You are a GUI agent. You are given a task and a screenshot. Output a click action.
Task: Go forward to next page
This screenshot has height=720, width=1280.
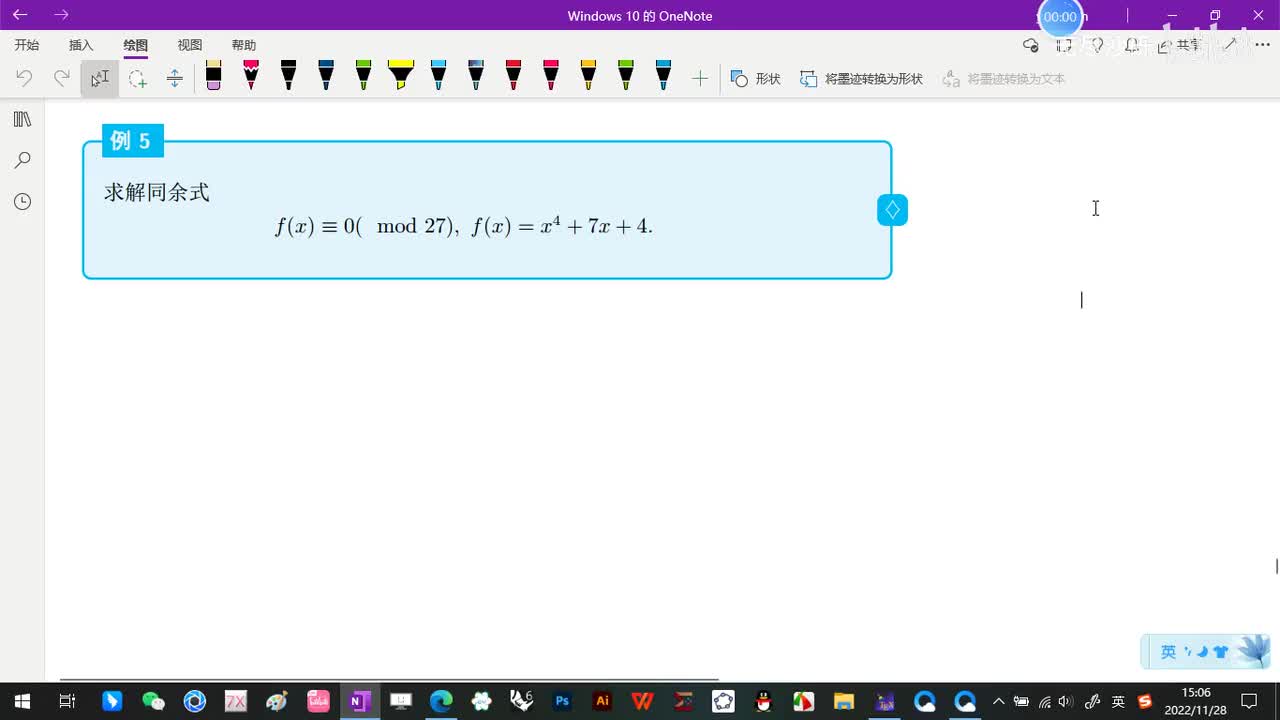(x=61, y=15)
